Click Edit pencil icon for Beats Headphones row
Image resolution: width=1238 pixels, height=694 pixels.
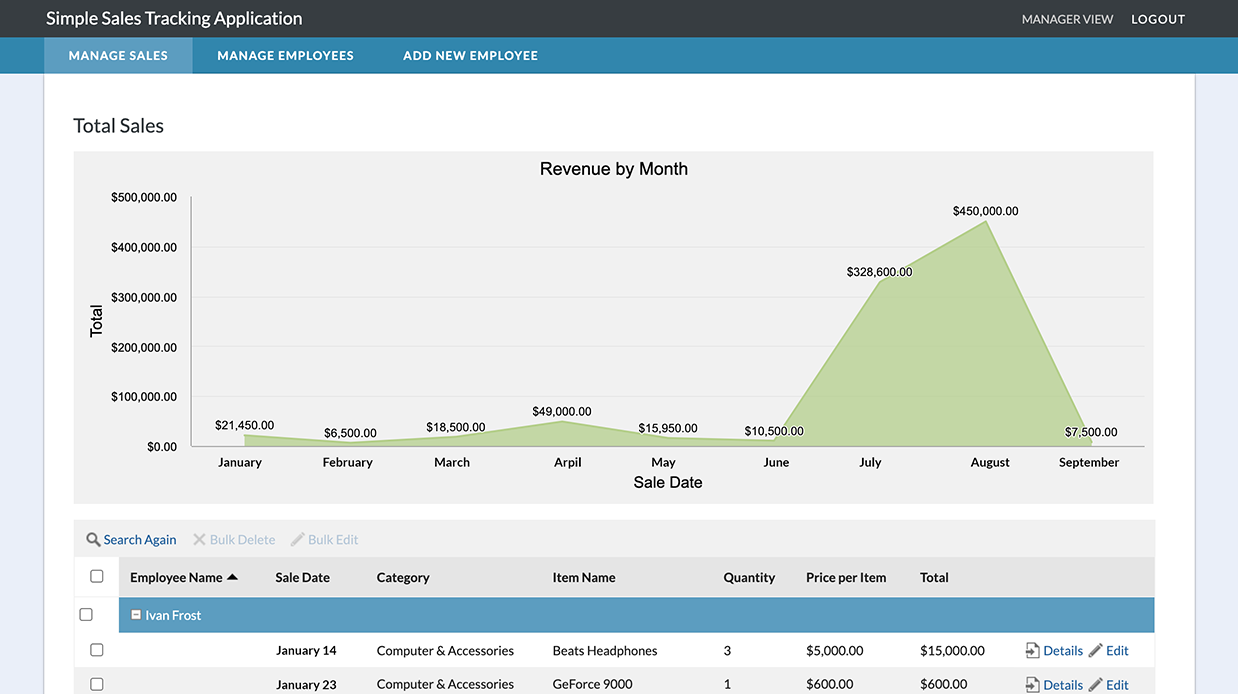[x=1096, y=651]
